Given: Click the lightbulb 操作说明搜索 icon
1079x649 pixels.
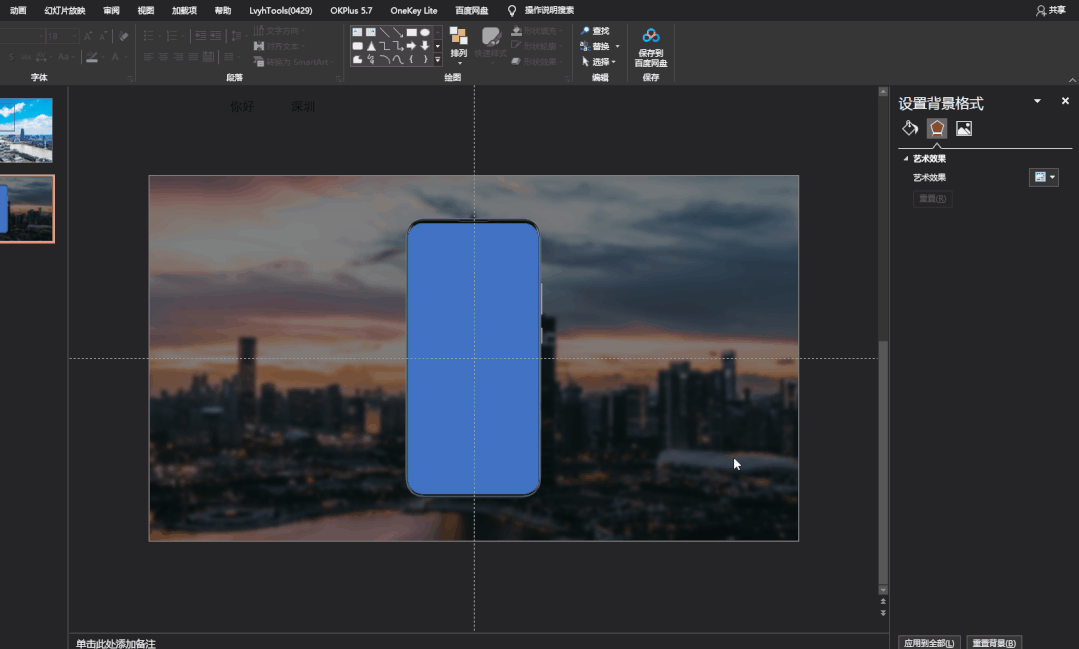Looking at the screenshot, I should 513,10.
